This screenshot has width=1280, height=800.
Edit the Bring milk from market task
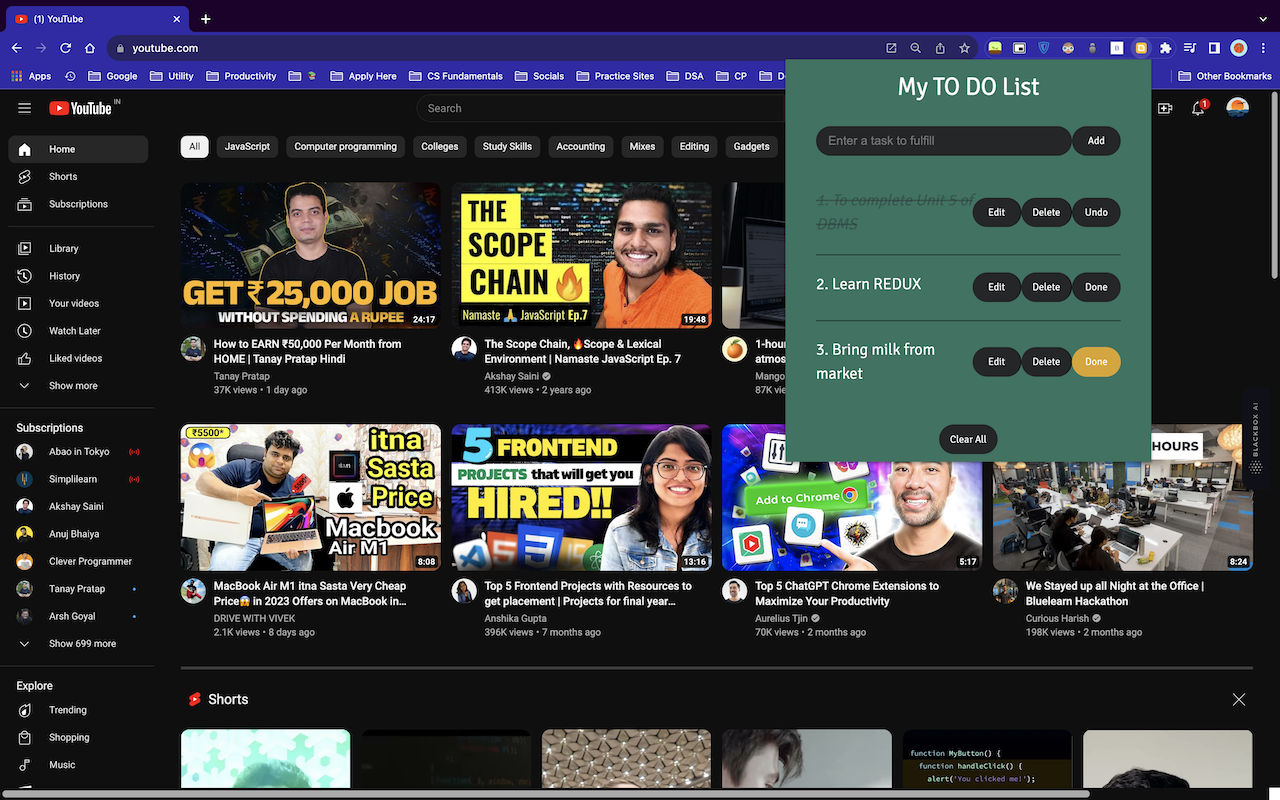coord(997,362)
